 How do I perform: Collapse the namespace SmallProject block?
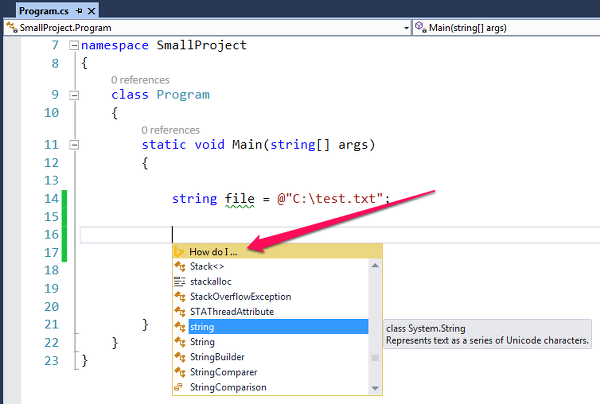[x=74, y=46]
